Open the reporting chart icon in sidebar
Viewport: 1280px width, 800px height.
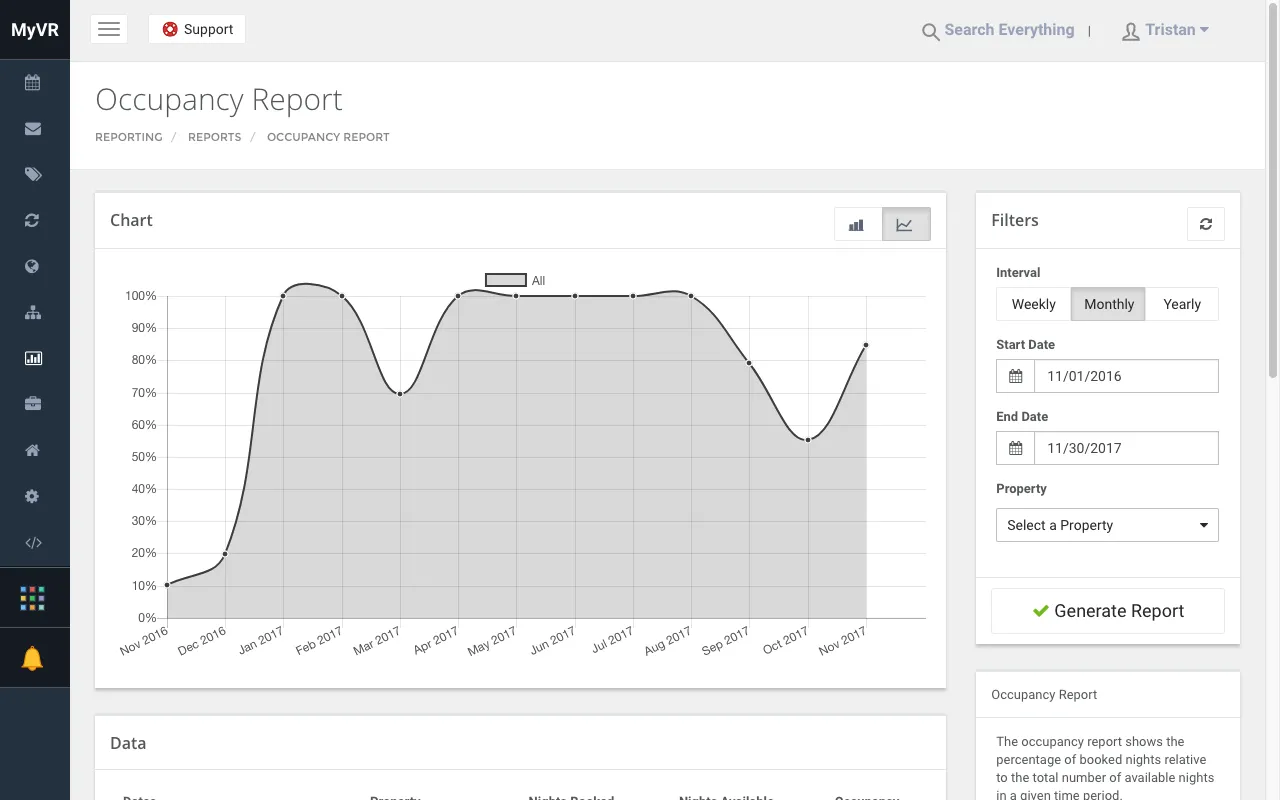(x=33, y=358)
